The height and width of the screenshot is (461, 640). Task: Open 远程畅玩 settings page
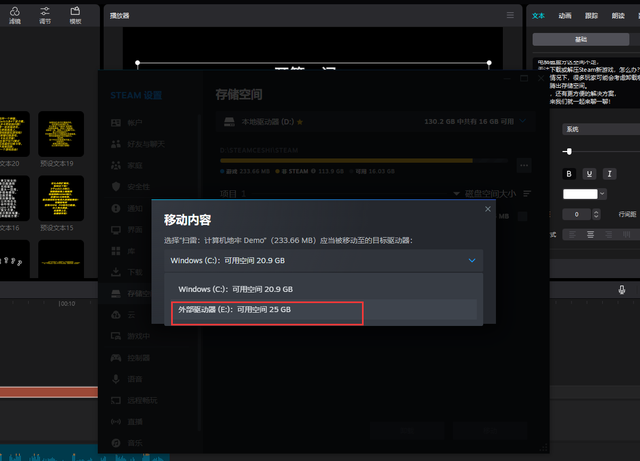(142, 401)
